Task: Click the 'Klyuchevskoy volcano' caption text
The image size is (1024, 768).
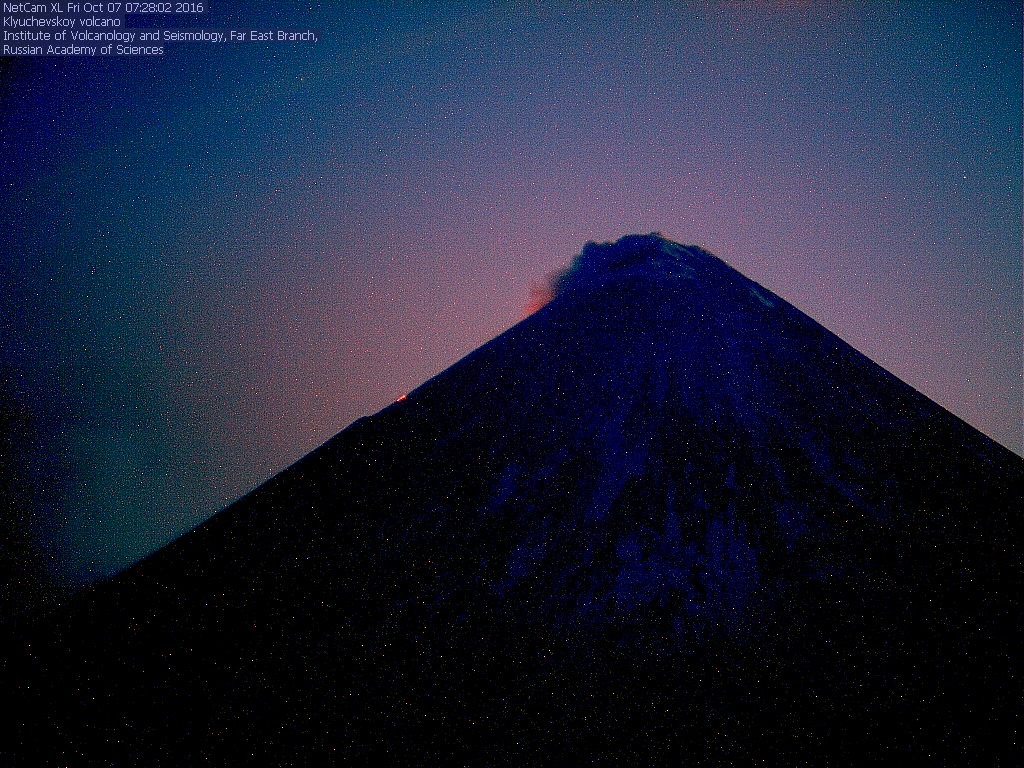Action: (x=62, y=22)
